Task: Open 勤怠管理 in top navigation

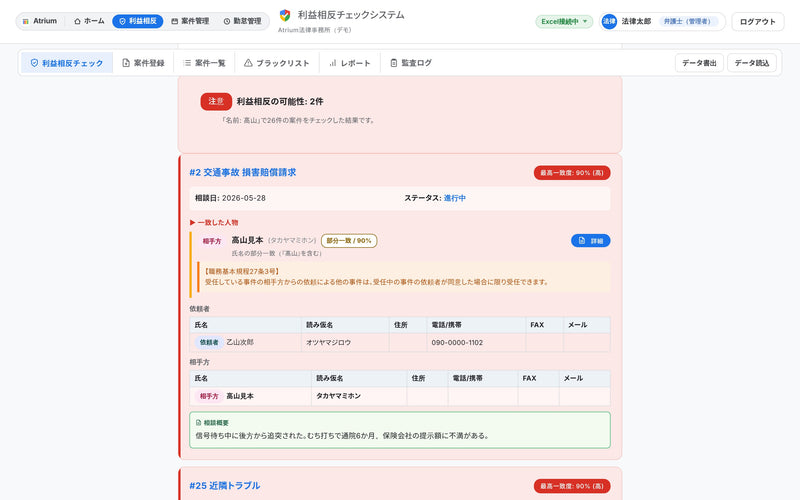Action: pos(242,21)
